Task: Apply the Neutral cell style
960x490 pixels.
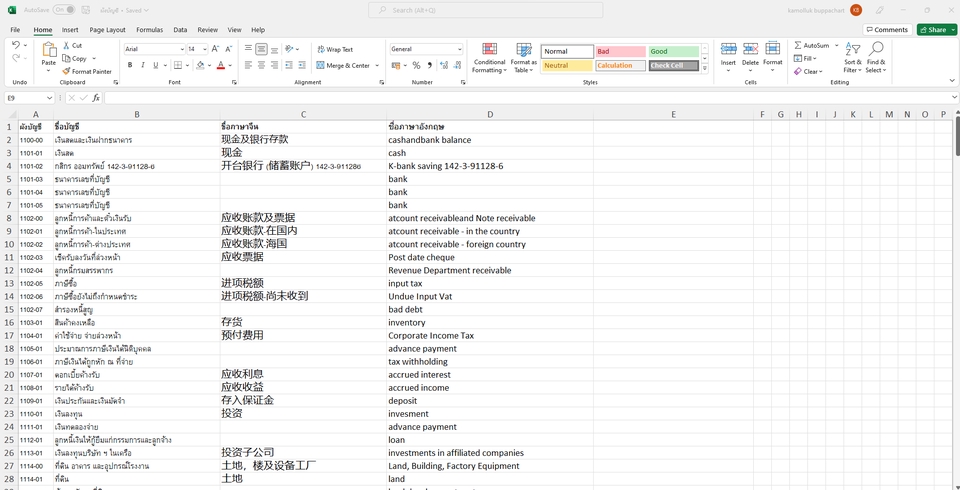Action: [x=567, y=66]
